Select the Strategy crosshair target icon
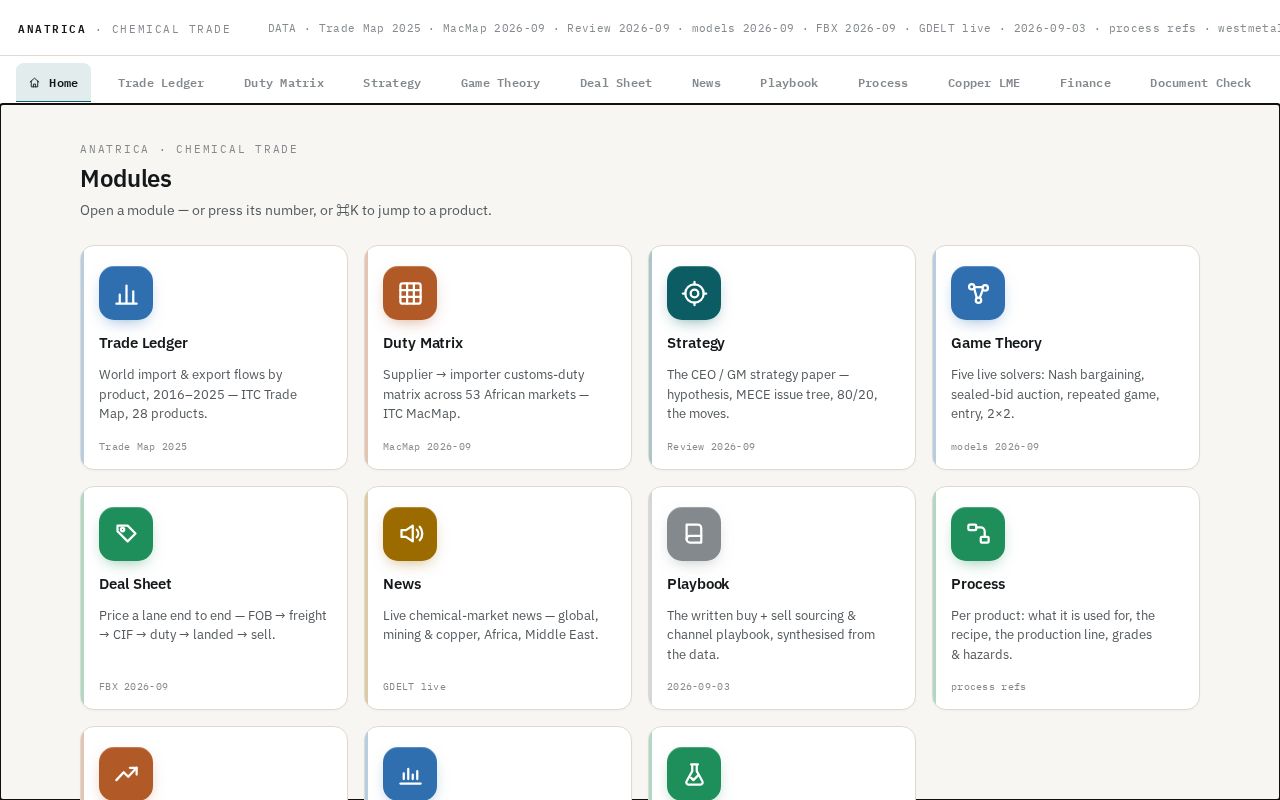Image resolution: width=1280 pixels, height=800 pixels. (694, 293)
